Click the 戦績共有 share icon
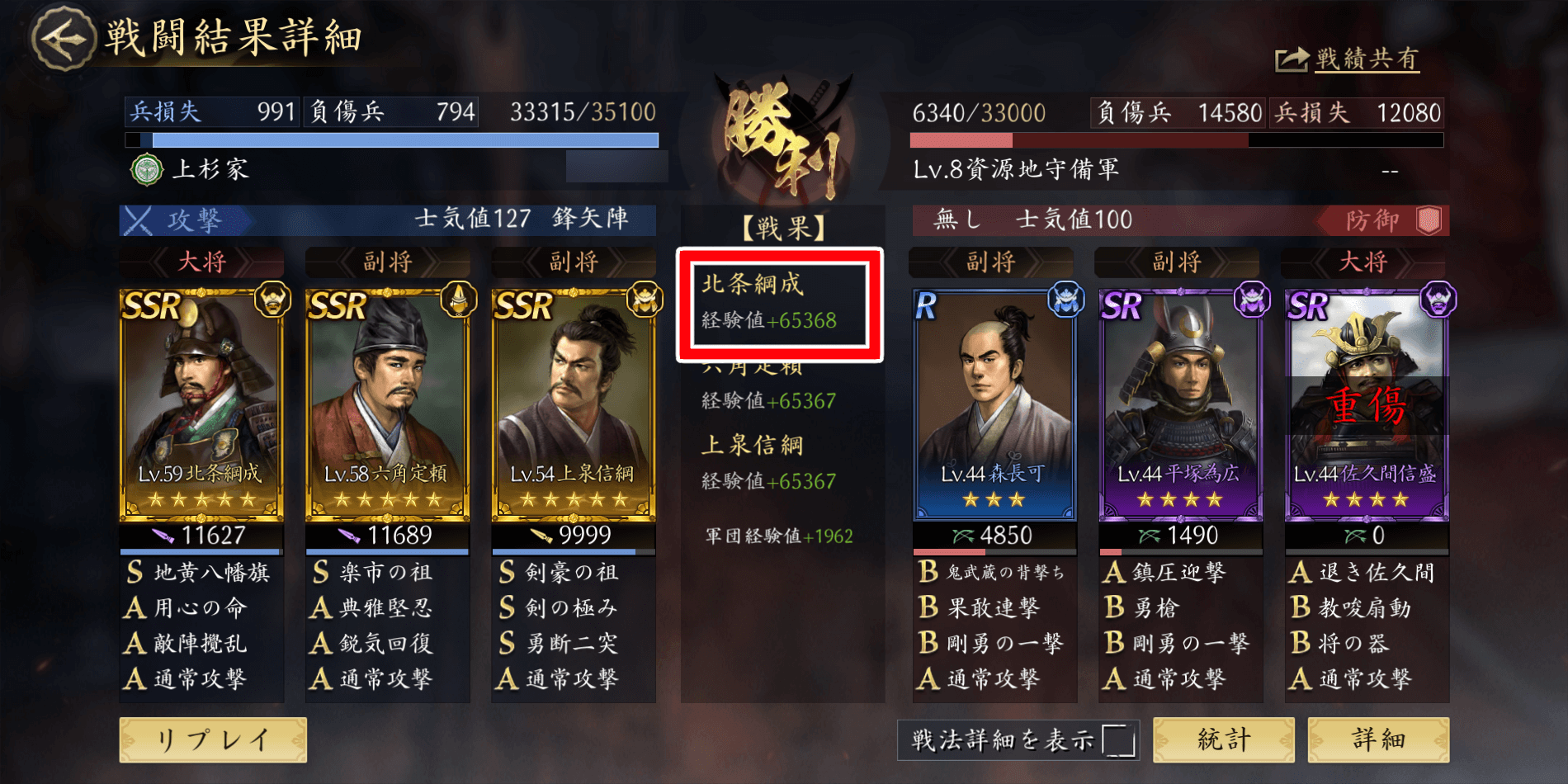The height and width of the screenshot is (784, 1568). tap(1292, 59)
